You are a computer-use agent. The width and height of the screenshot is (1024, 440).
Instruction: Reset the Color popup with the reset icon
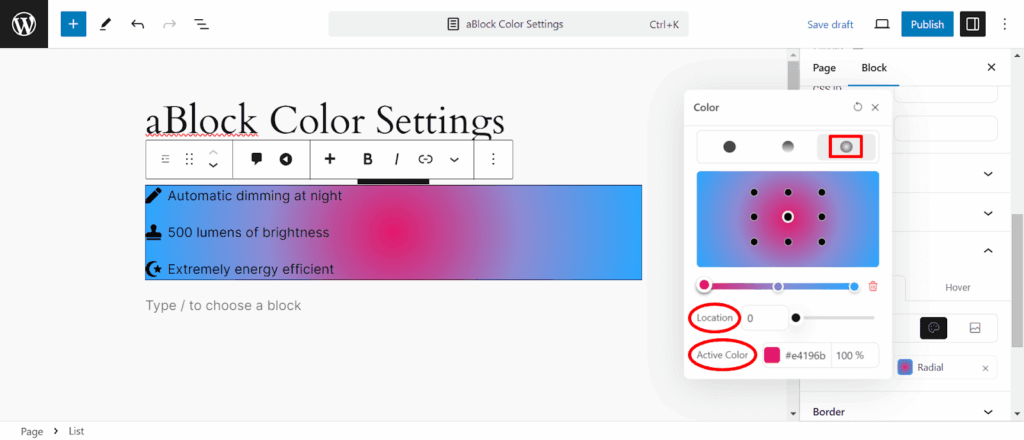[858, 107]
